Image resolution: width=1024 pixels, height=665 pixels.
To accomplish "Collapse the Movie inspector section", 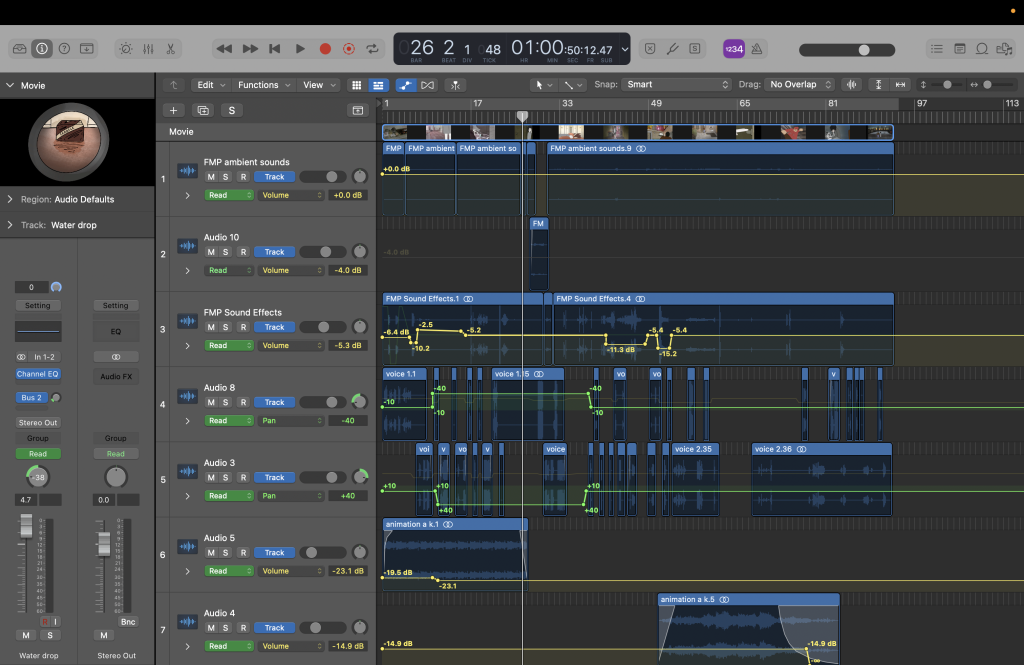I will [x=10, y=86].
